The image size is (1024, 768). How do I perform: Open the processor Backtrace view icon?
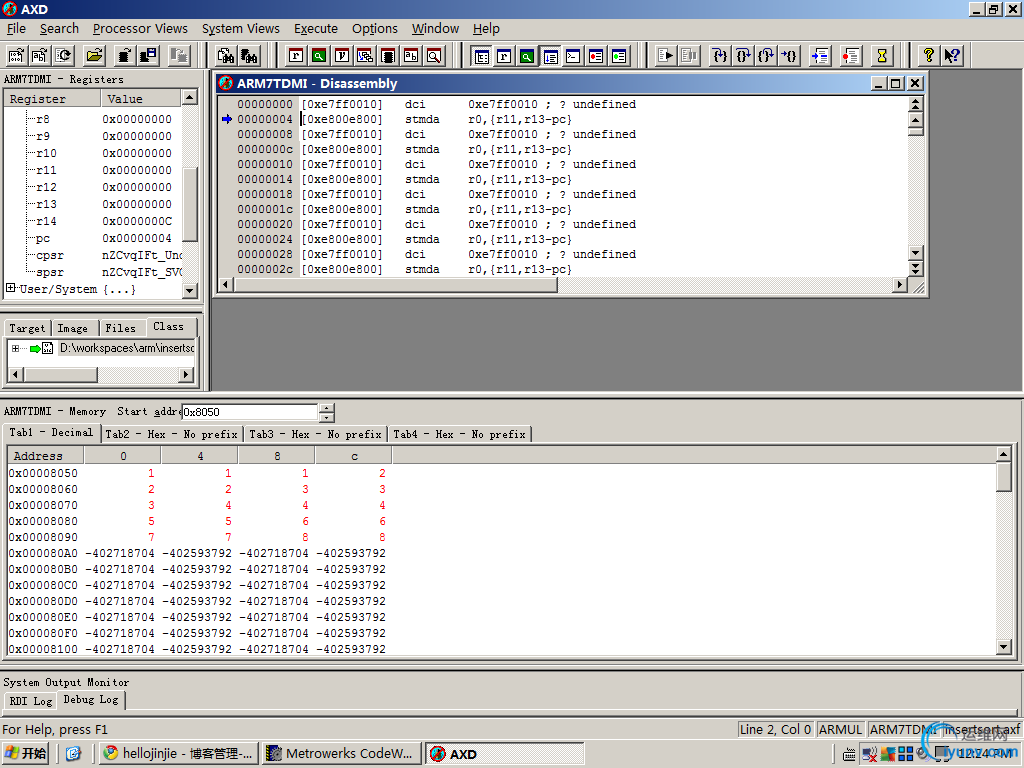pyautogui.click(x=365, y=56)
